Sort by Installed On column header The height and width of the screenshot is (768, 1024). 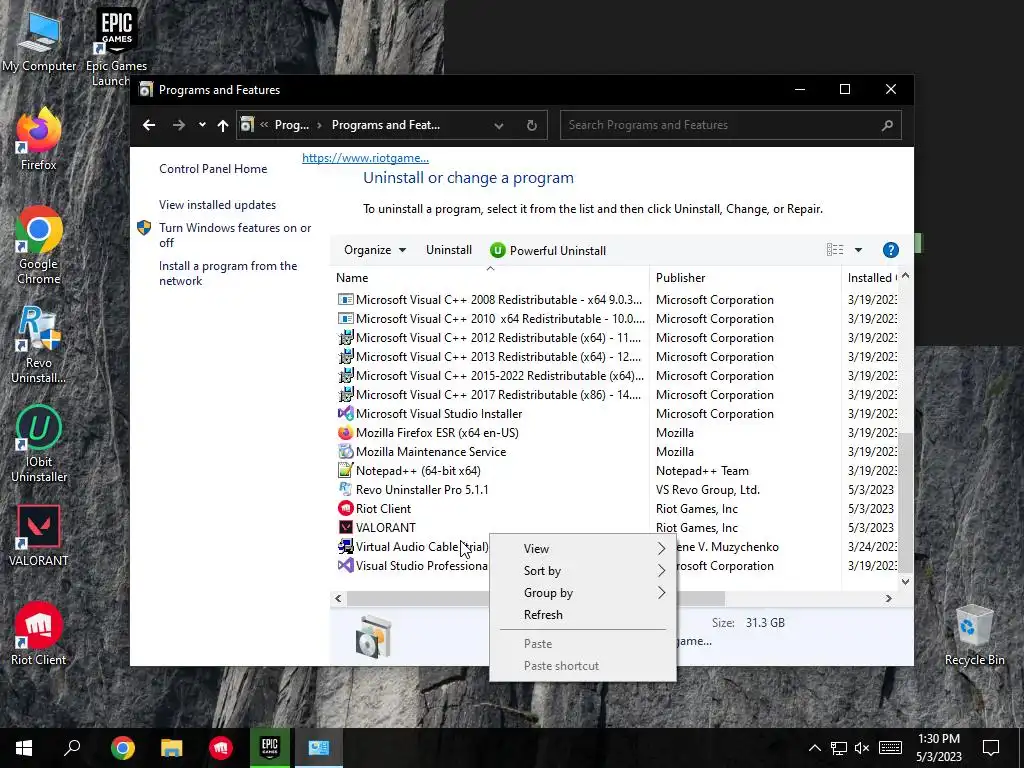(x=870, y=278)
